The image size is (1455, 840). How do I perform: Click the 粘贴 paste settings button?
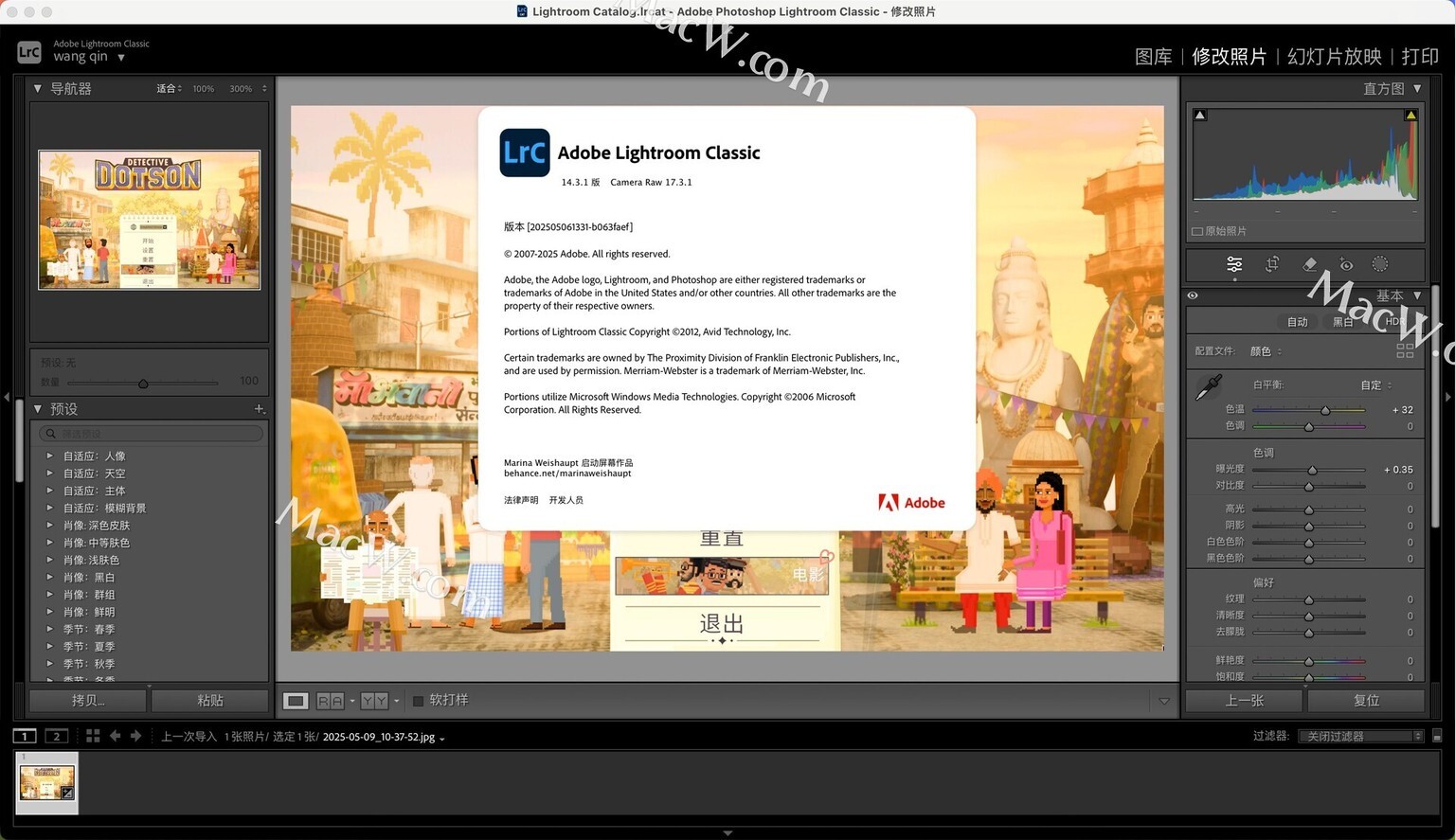[209, 701]
